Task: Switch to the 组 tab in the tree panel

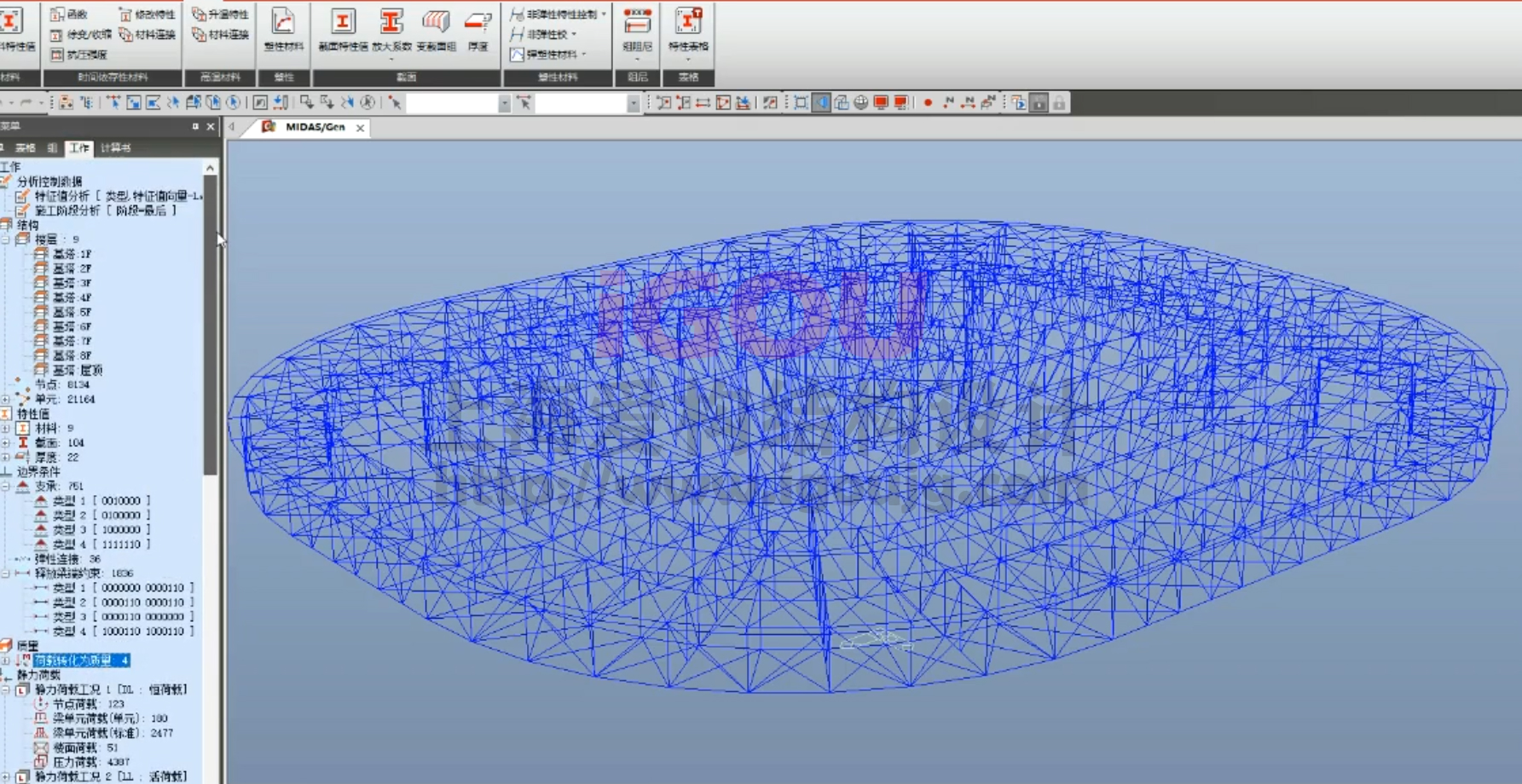Action: point(52,148)
